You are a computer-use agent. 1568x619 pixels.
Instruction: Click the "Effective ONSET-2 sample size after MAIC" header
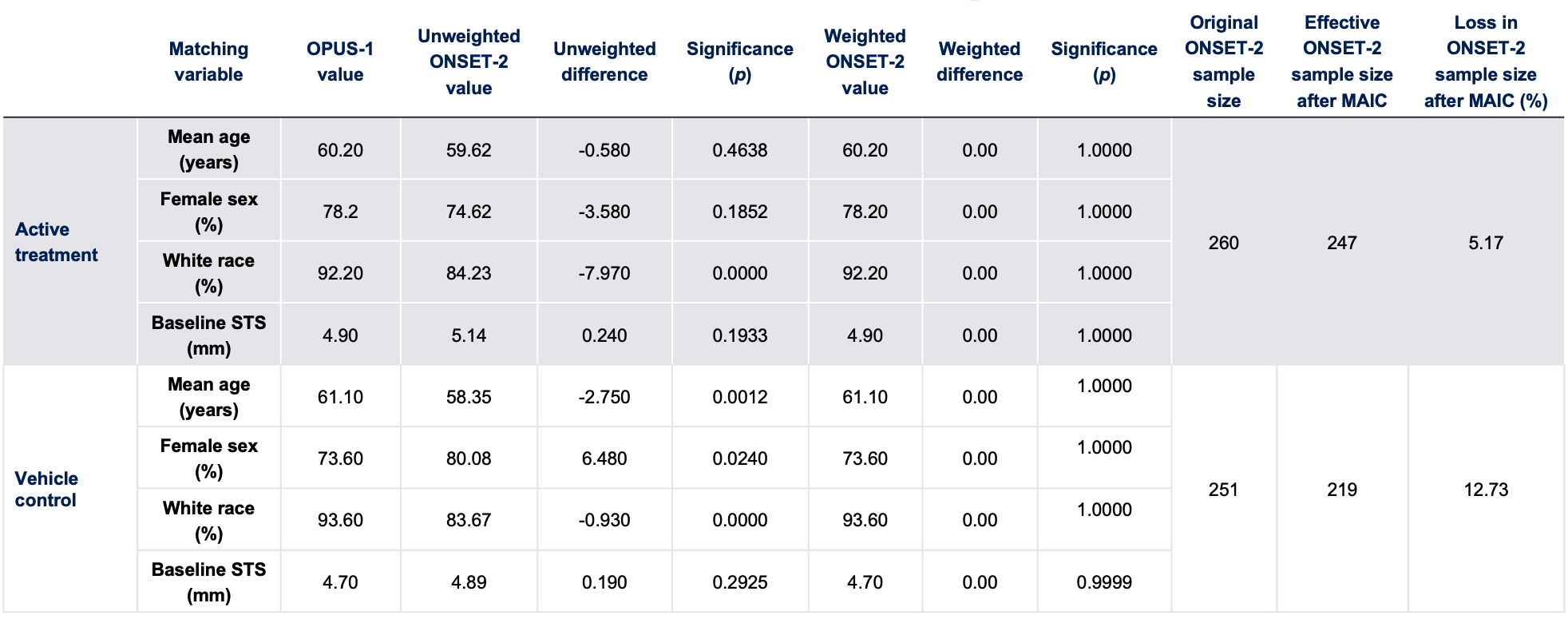pos(1341,62)
